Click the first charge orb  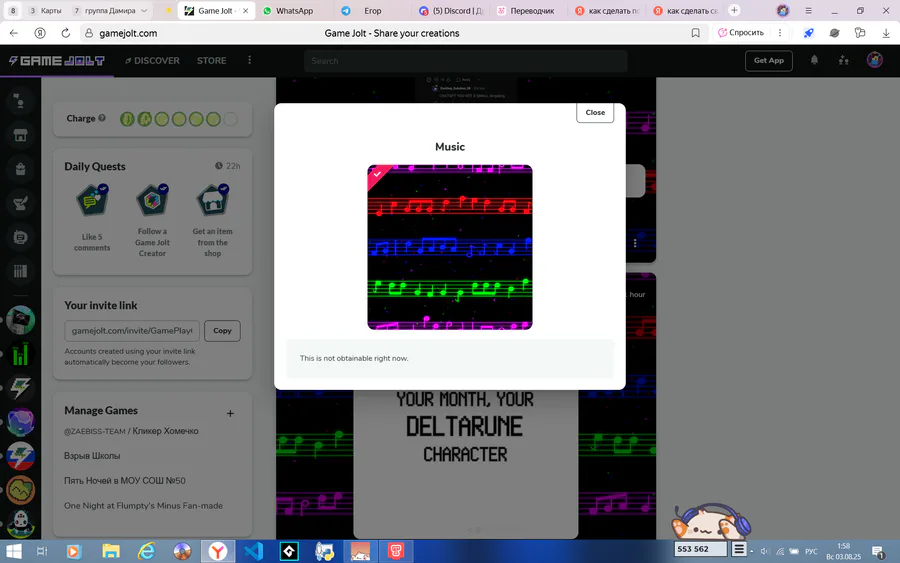(x=127, y=119)
